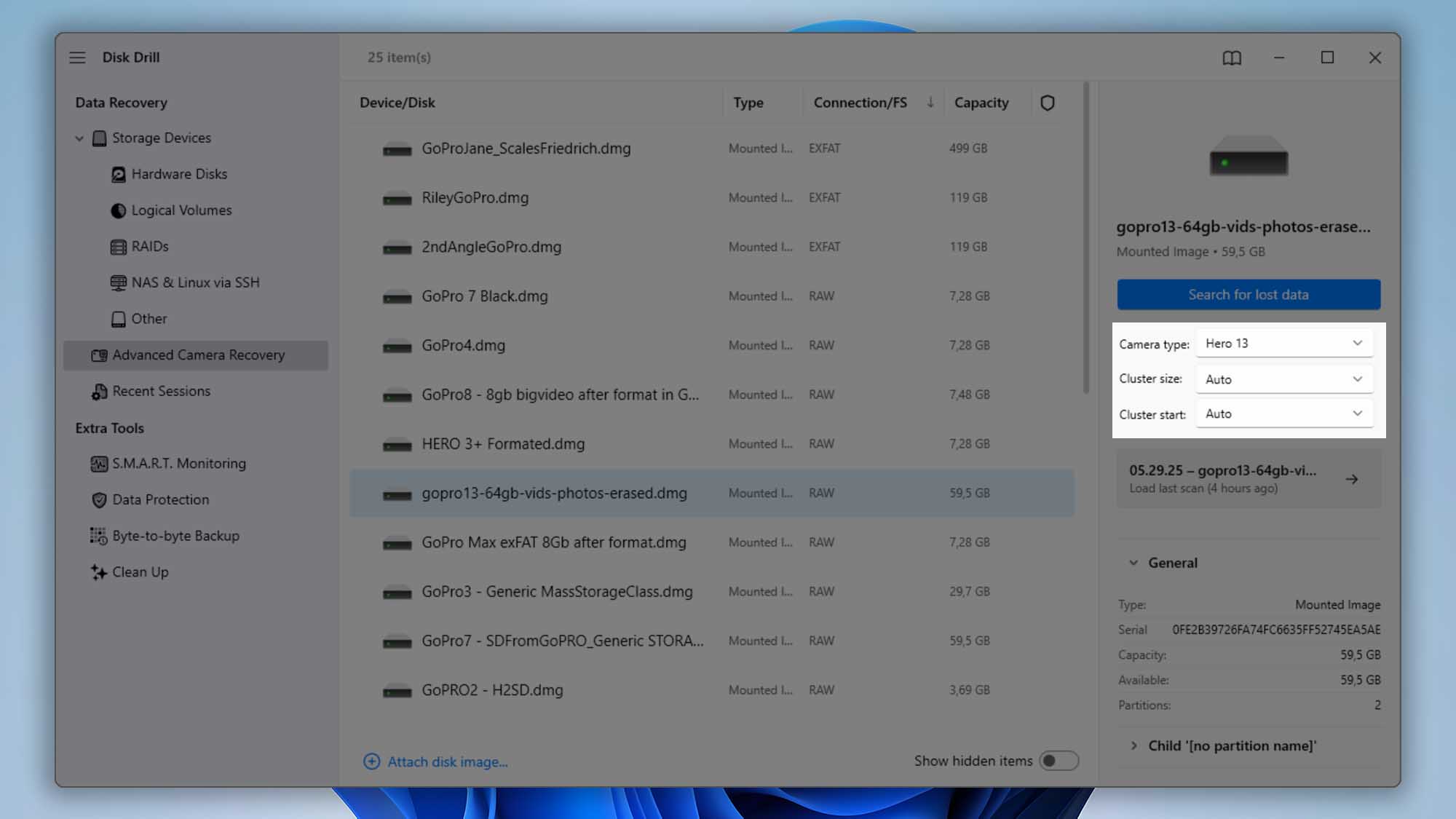Sort by Capacity column header
Image resolution: width=1456 pixels, height=819 pixels.
tap(981, 103)
